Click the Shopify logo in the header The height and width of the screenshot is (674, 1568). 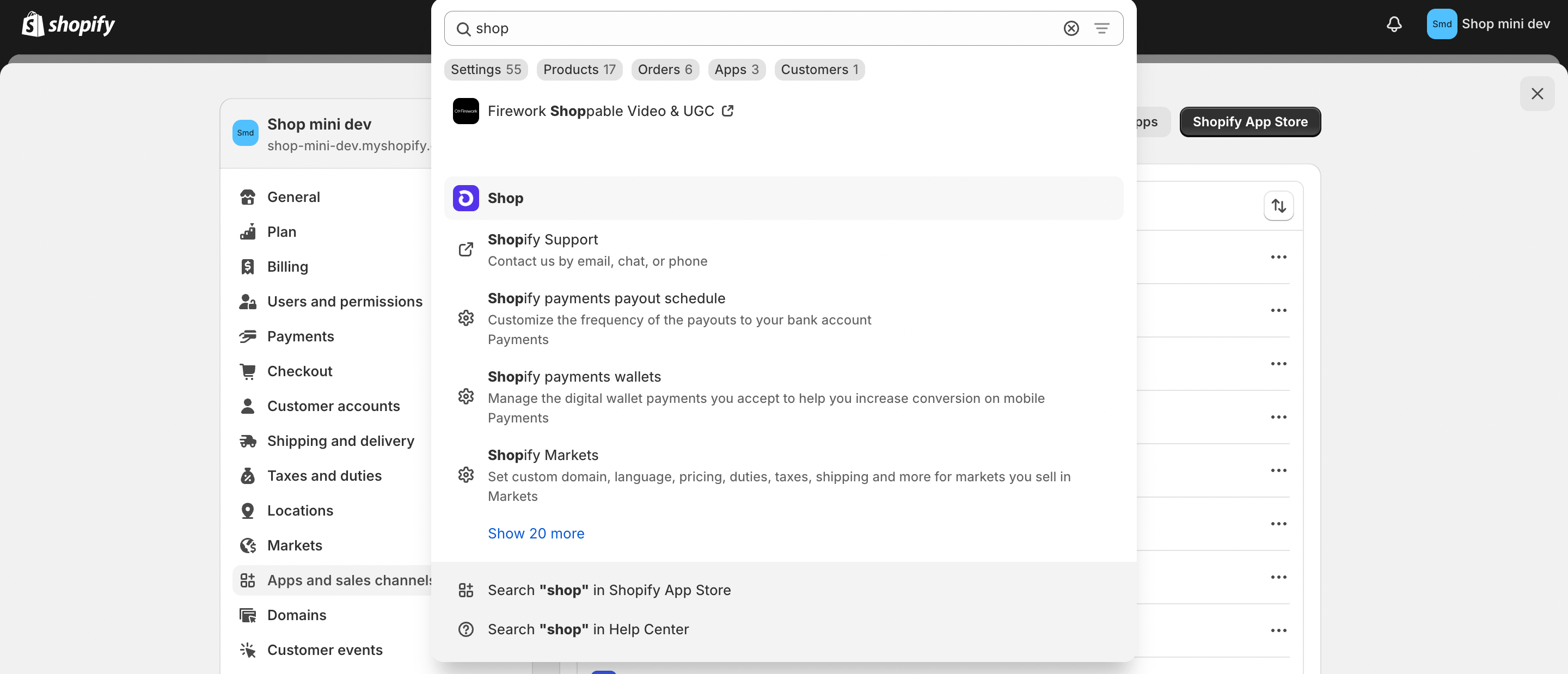[68, 24]
